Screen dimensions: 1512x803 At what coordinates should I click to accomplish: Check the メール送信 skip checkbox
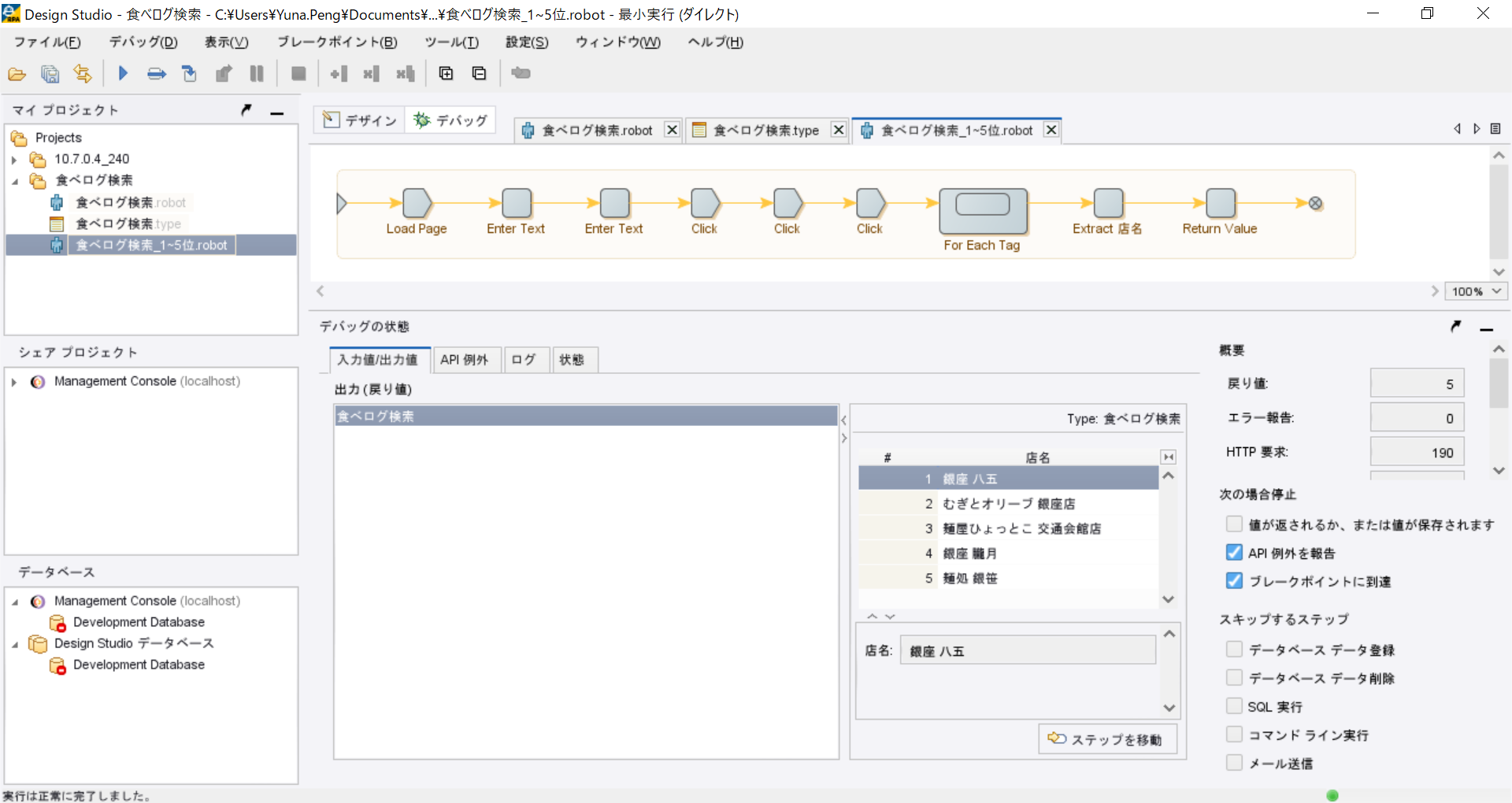tap(1234, 763)
